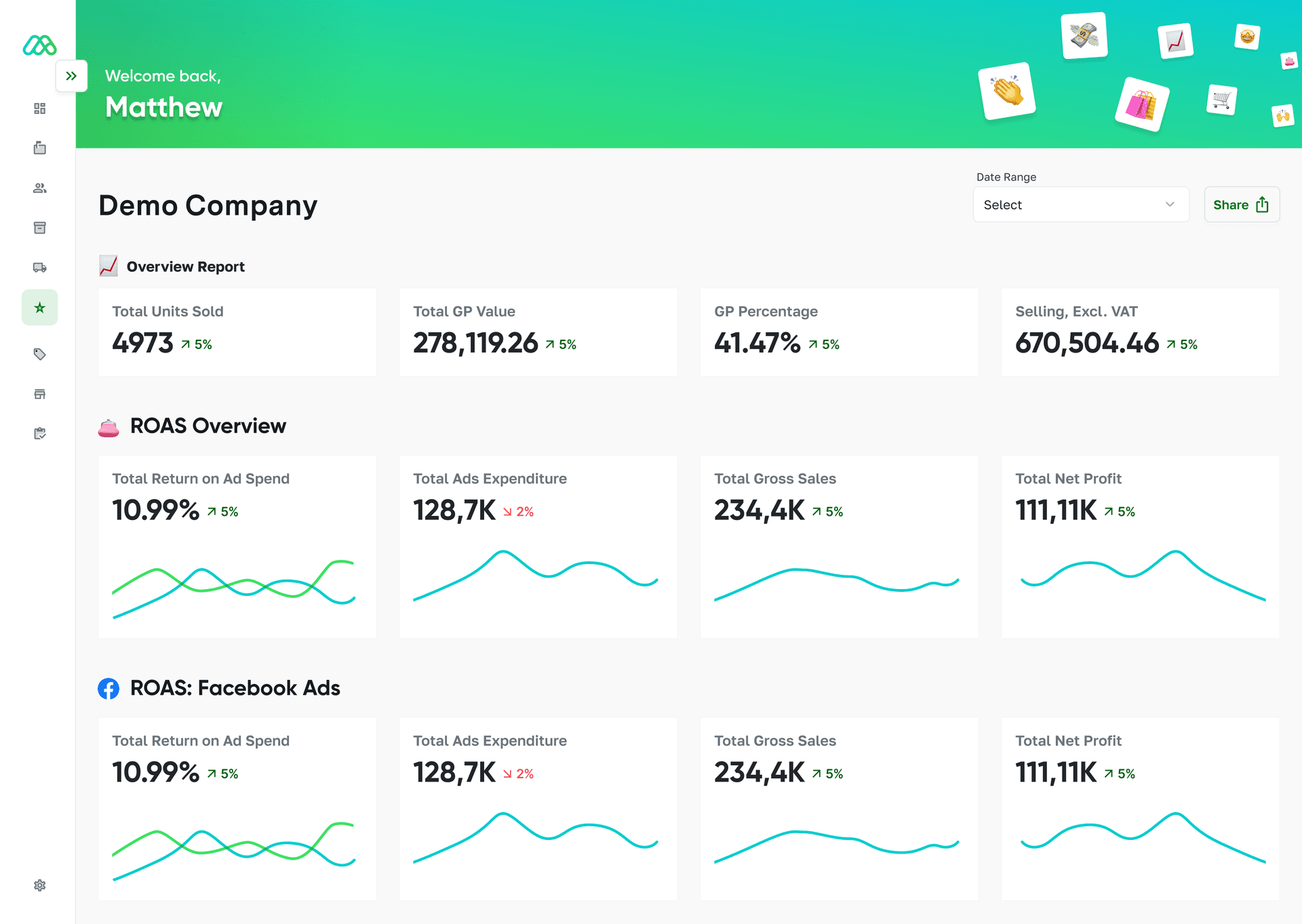Image resolution: width=1302 pixels, height=924 pixels.
Task: Click the mailbox flag icon in sidebar
Action: coord(39,148)
